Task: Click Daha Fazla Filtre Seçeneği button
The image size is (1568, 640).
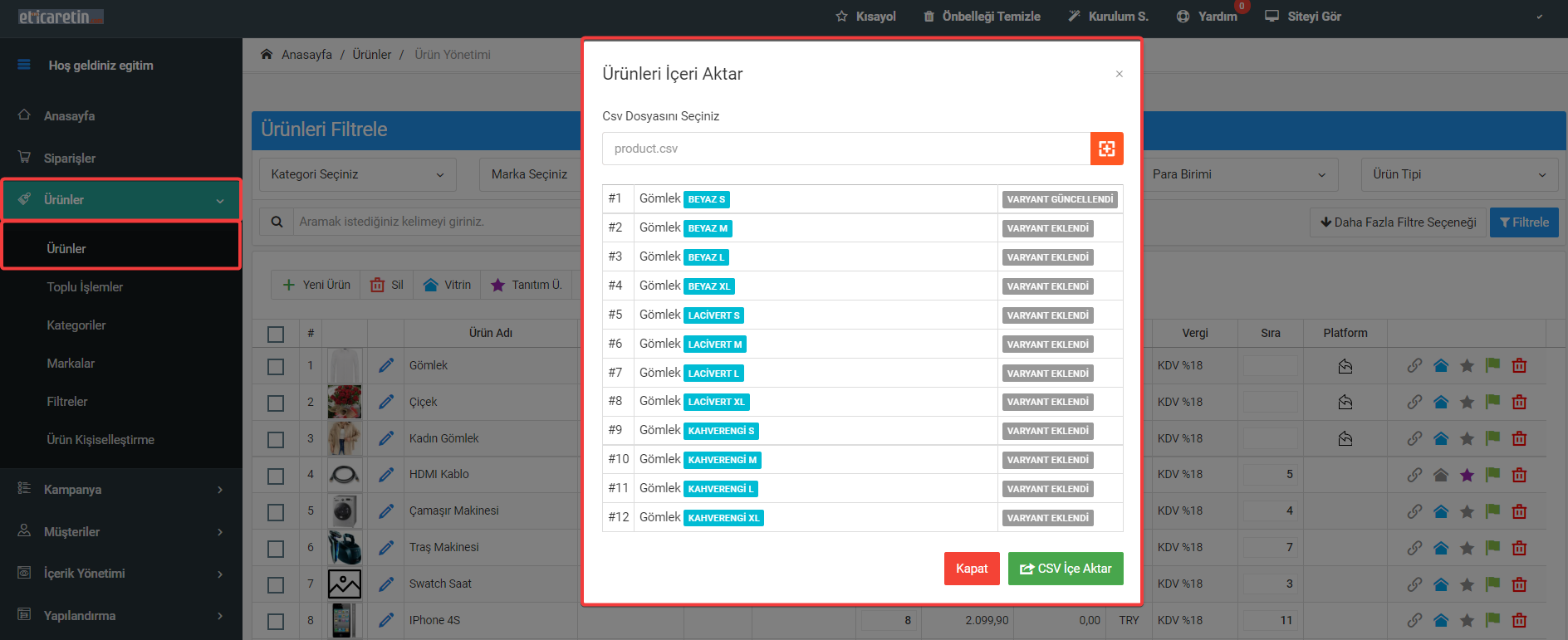Action: click(x=1398, y=222)
